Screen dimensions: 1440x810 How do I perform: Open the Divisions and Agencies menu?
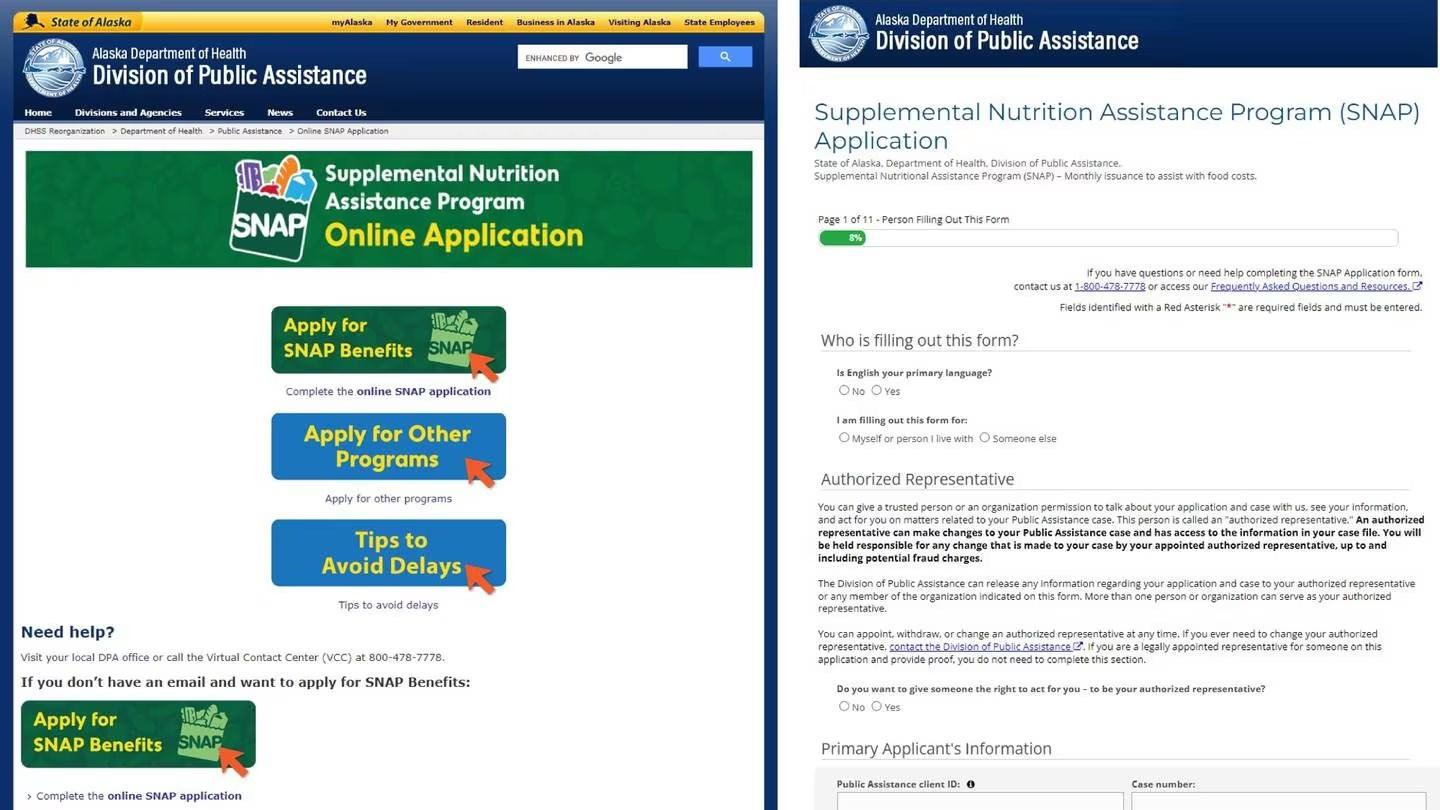point(128,113)
